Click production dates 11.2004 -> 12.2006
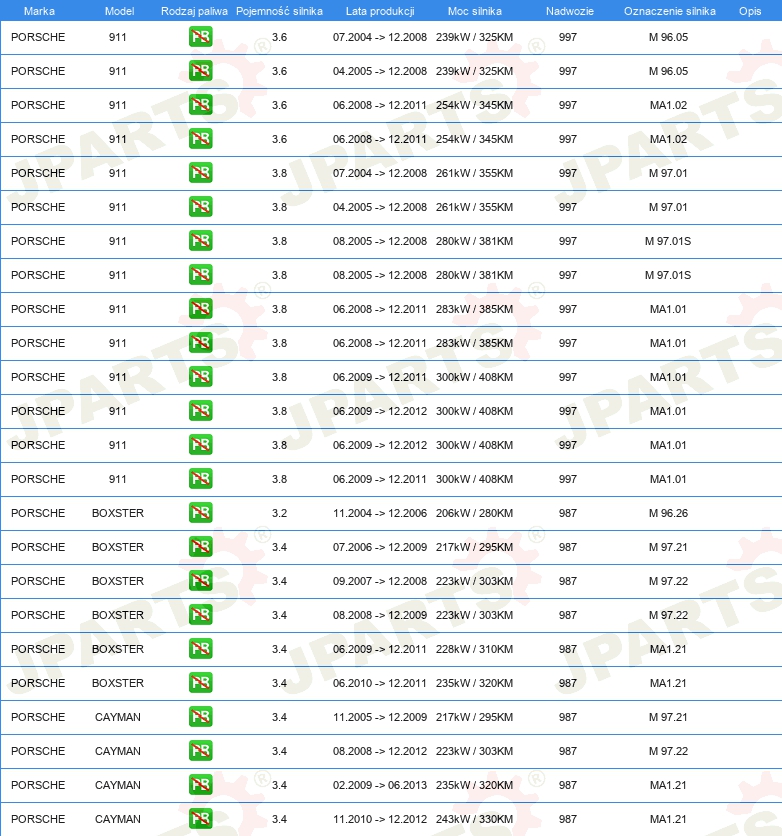The width and height of the screenshot is (782, 836). 380,513
